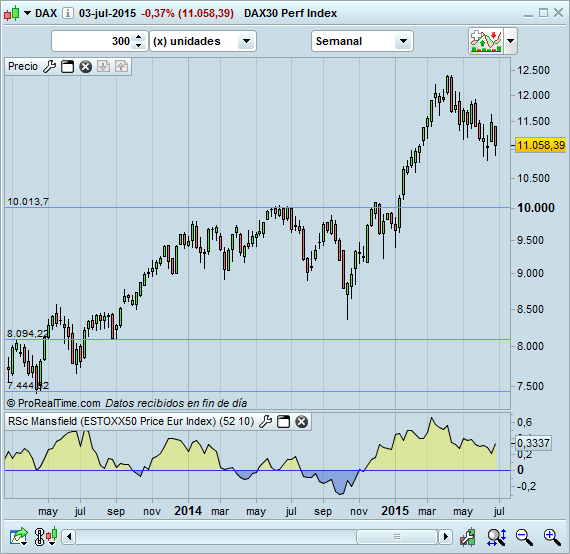Click the 2015 year axis label

tap(395, 511)
